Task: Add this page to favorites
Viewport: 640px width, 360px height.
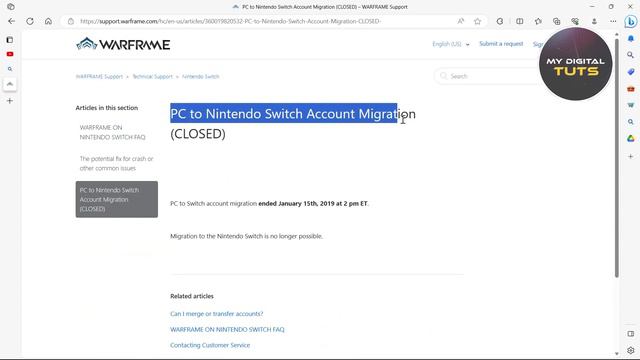Action: [x=478, y=21]
